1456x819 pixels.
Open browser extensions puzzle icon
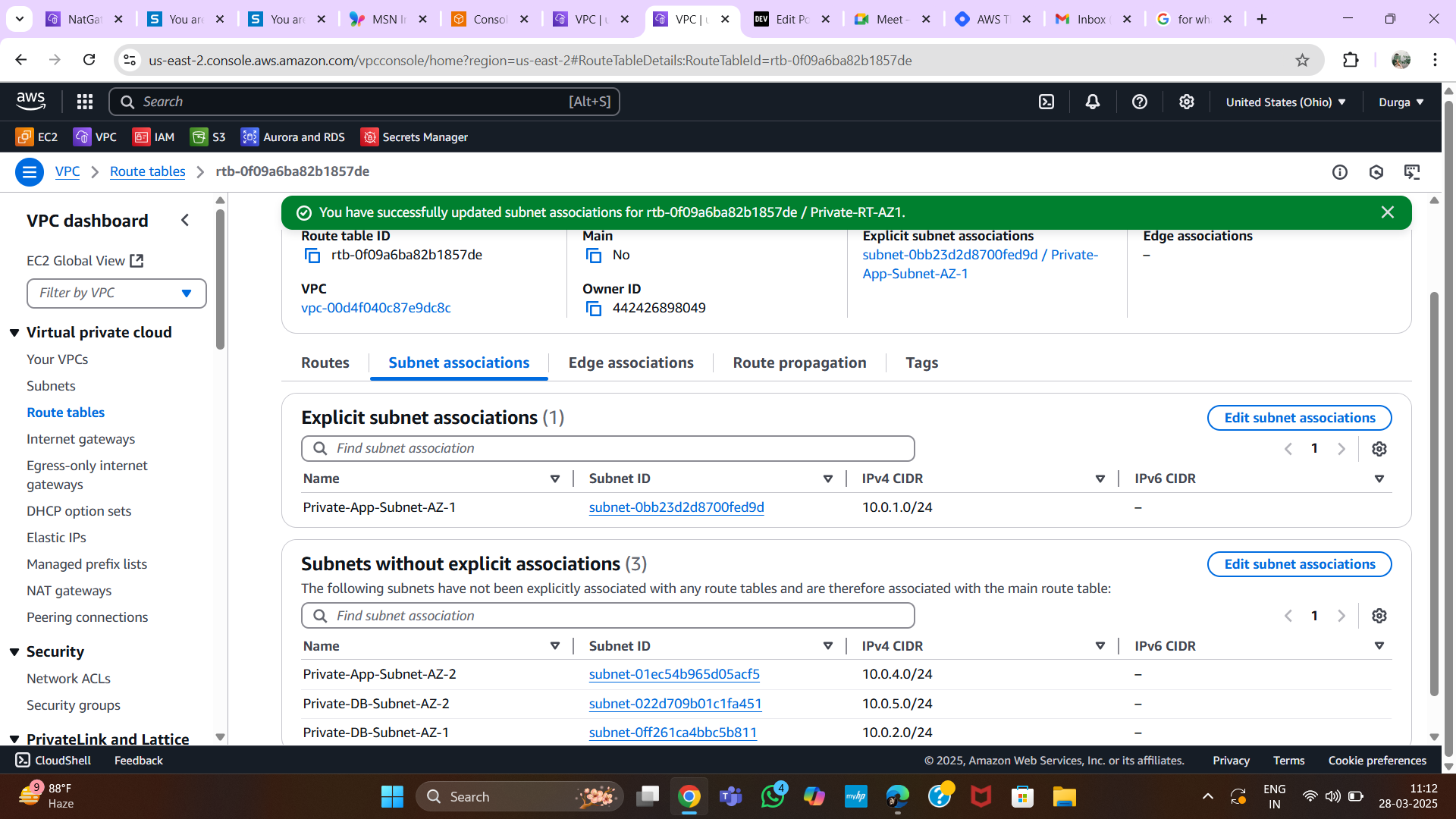click(x=1351, y=60)
